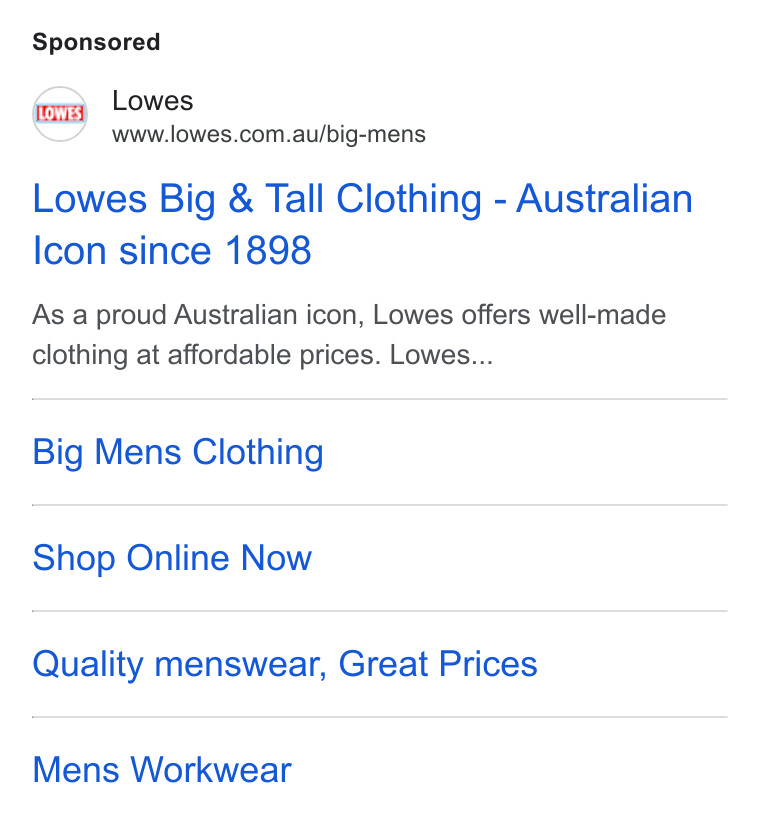The image size is (760, 822).
Task: Go to the Mens Workwear sitelink
Action: 162,770
